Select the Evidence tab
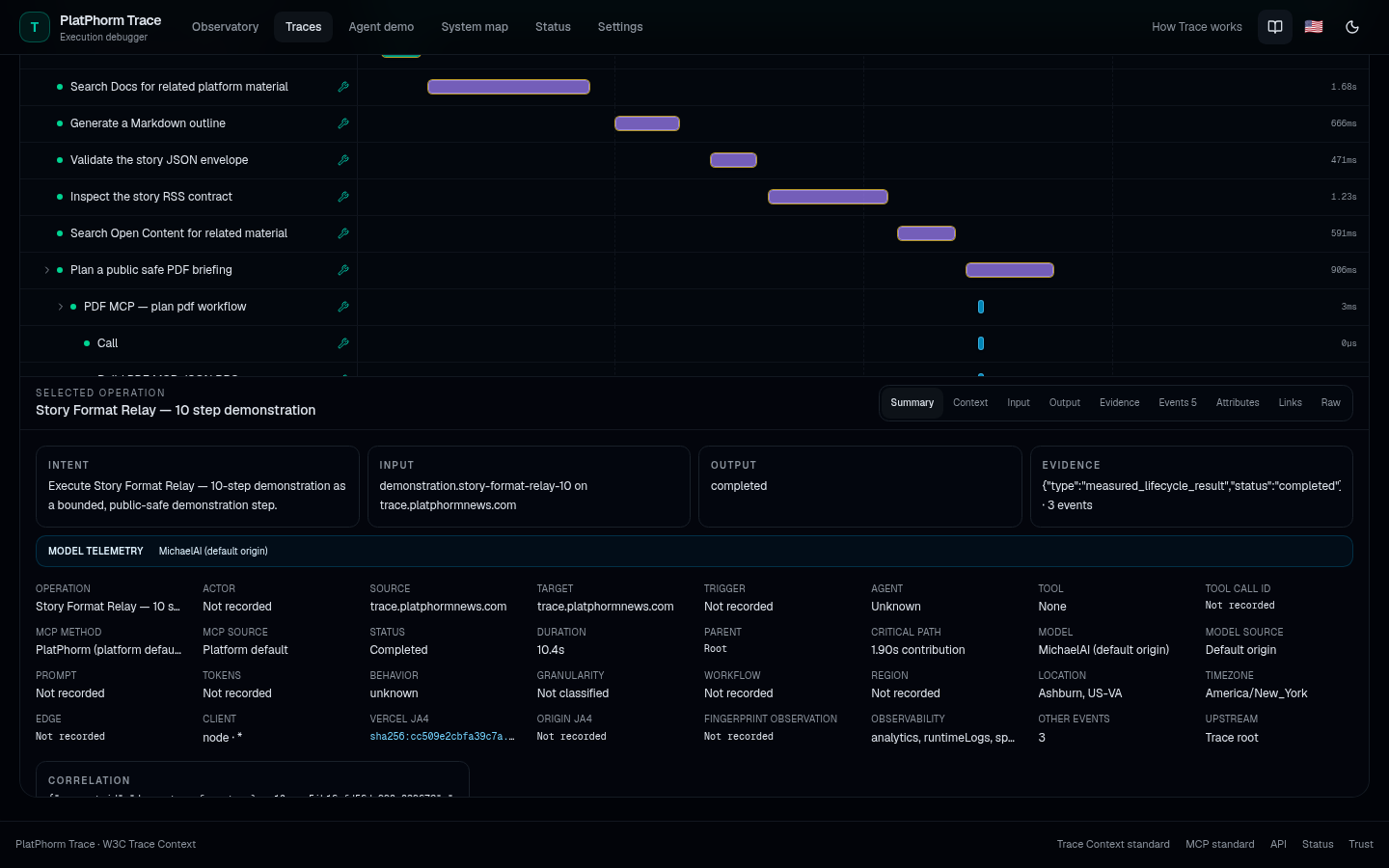1389x868 pixels. tap(1119, 403)
